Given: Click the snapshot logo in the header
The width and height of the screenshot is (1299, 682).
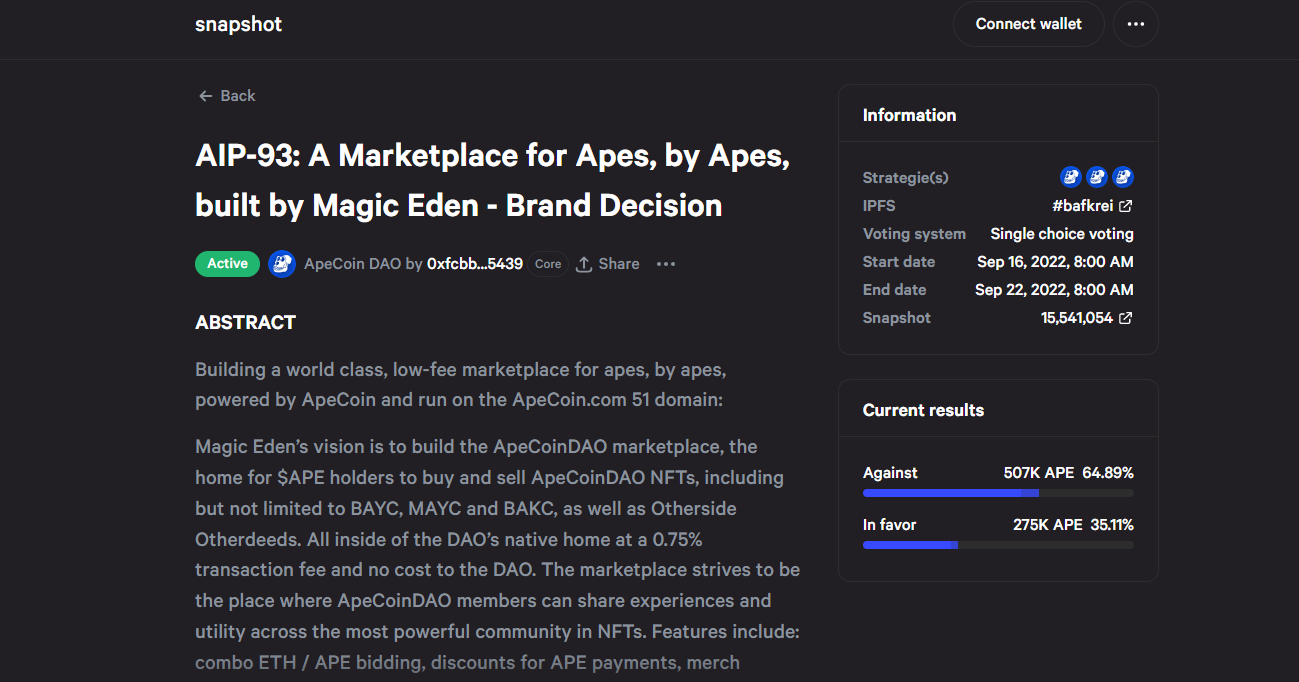Looking at the screenshot, I should [238, 24].
